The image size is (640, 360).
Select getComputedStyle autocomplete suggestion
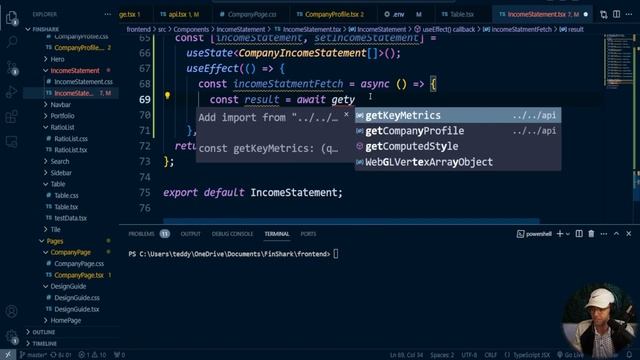click(x=458, y=147)
